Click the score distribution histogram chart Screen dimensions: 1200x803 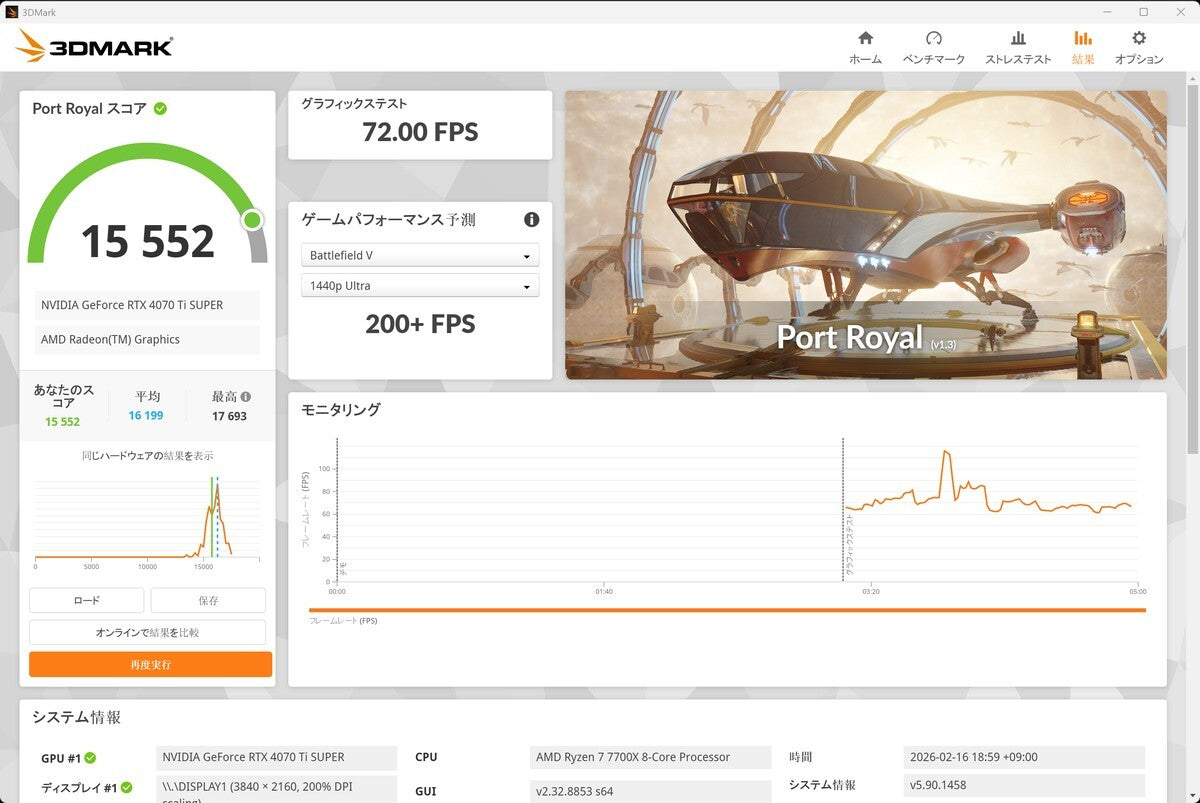coord(147,518)
